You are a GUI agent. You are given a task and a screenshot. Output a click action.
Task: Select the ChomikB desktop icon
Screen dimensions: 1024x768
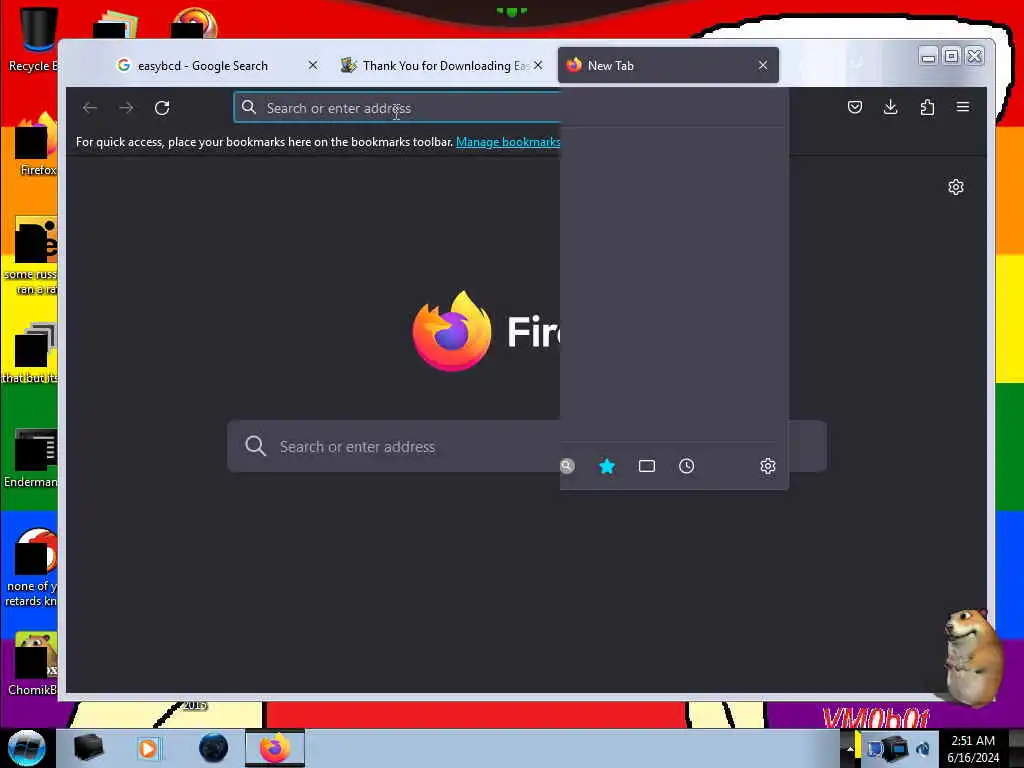(33, 664)
